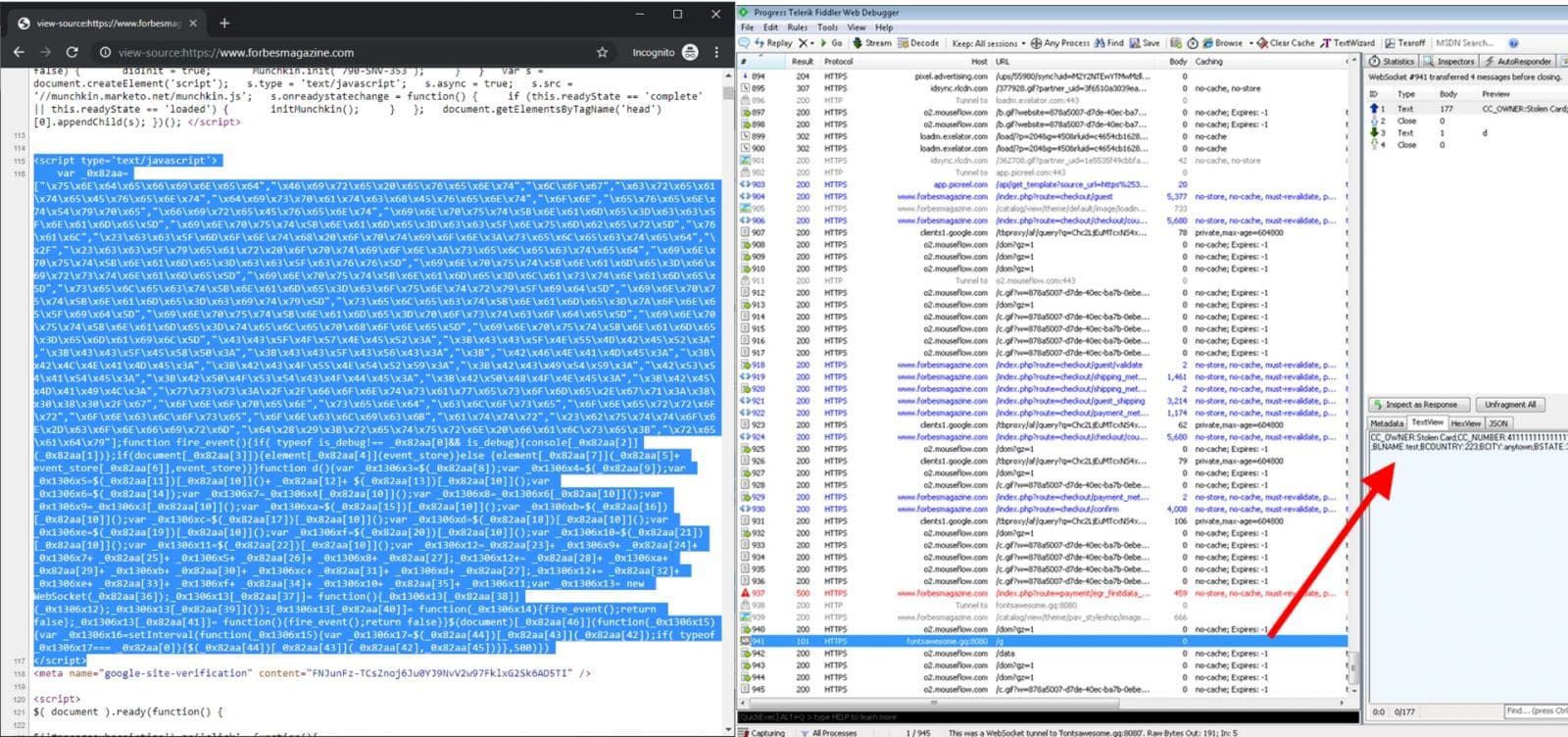Open the TextWizard tool
The height and width of the screenshot is (737, 1568).
(x=1347, y=43)
